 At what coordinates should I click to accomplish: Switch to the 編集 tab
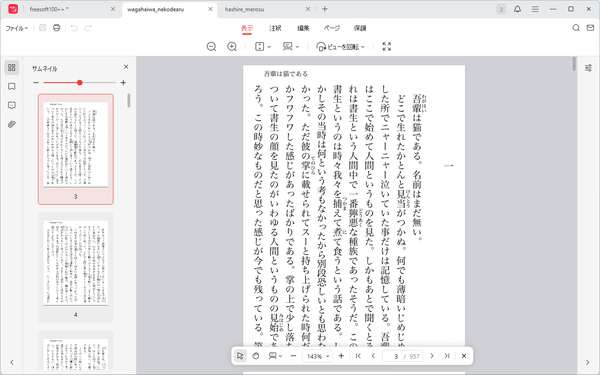[303, 28]
